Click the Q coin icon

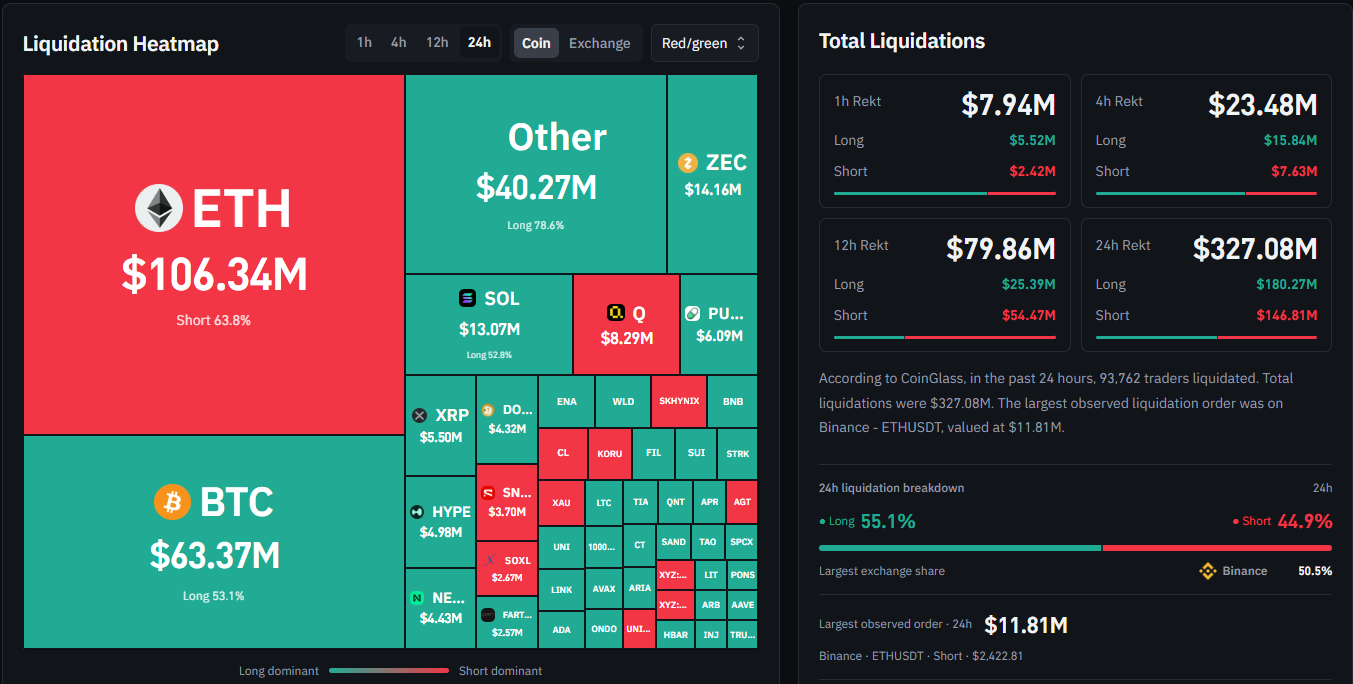coord(615,313)
